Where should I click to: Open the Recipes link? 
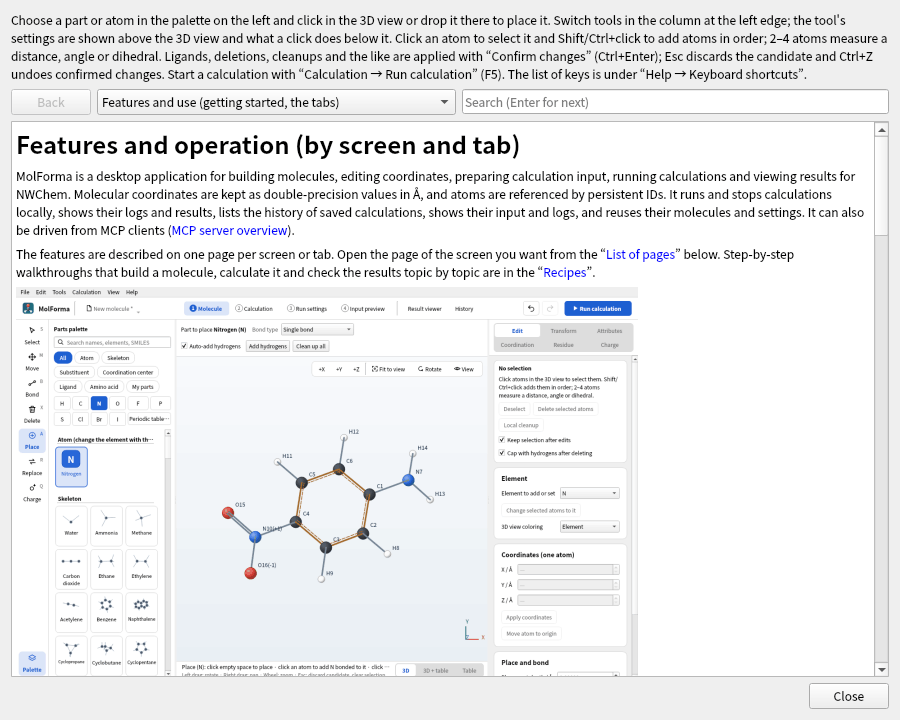pos(565,273)
